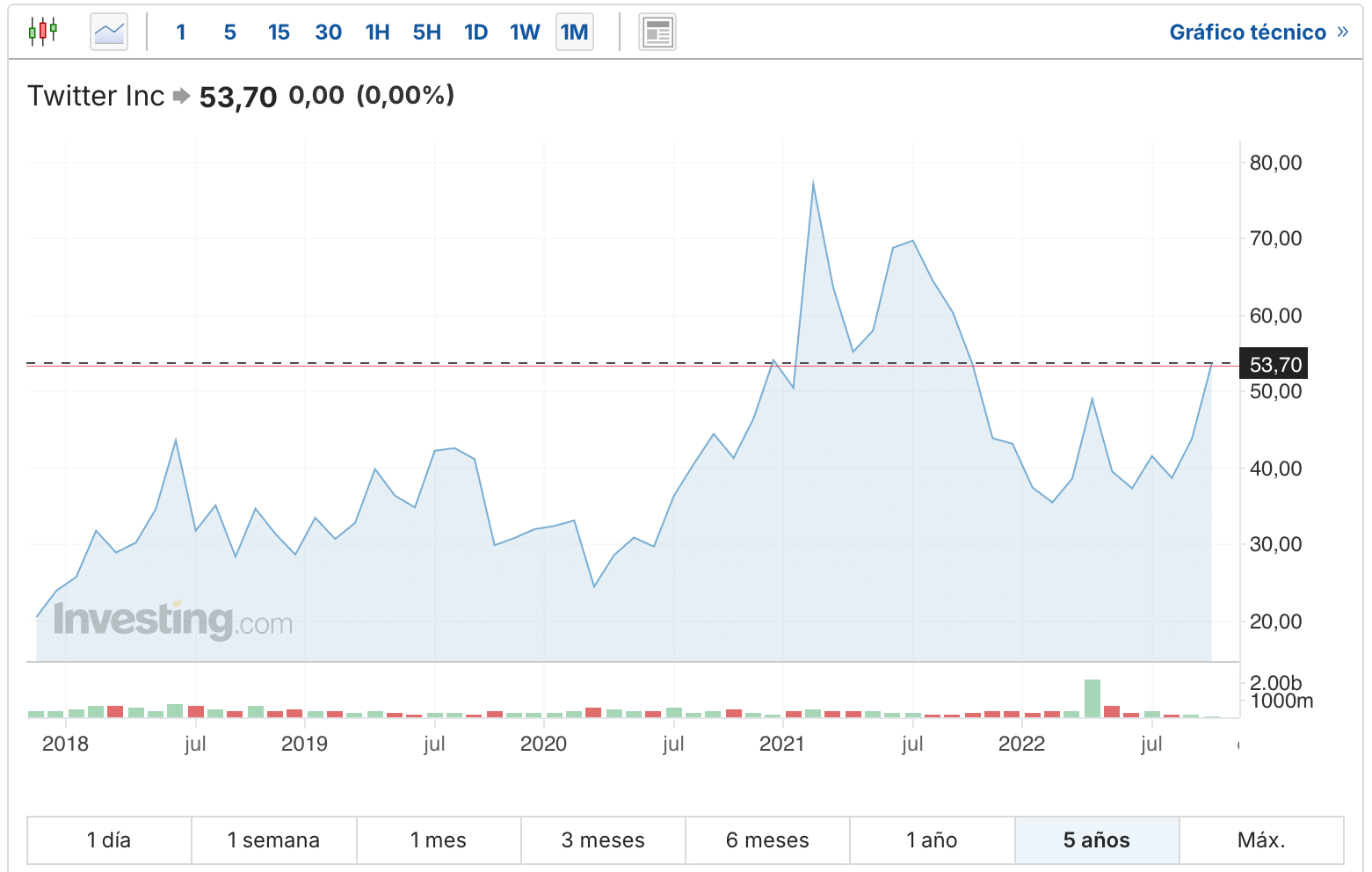Select the 1 día range tab

tap(109, 840)
